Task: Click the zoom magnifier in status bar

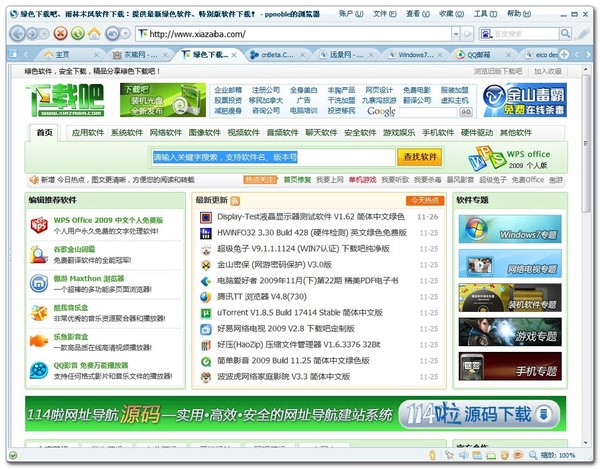Action: tap(533, 455)
